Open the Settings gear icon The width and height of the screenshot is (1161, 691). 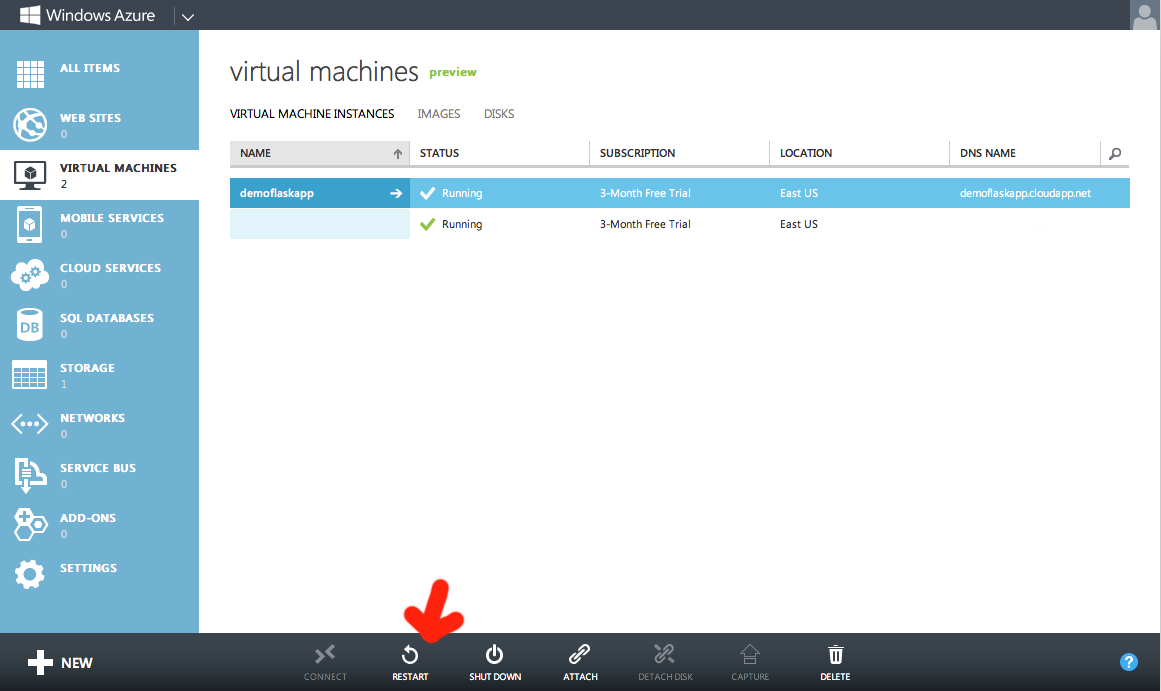click(x=30, y=575)
